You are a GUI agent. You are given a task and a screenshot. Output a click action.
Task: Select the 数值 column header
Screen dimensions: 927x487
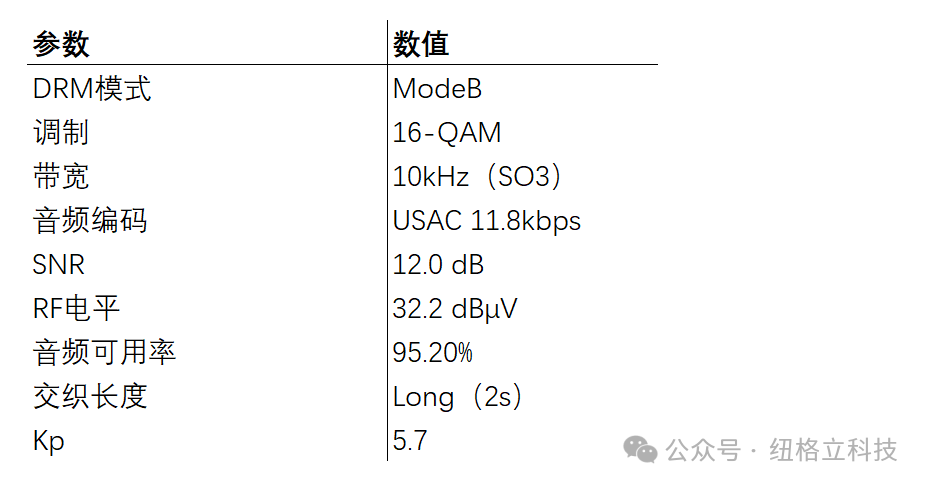pos(421,44)
